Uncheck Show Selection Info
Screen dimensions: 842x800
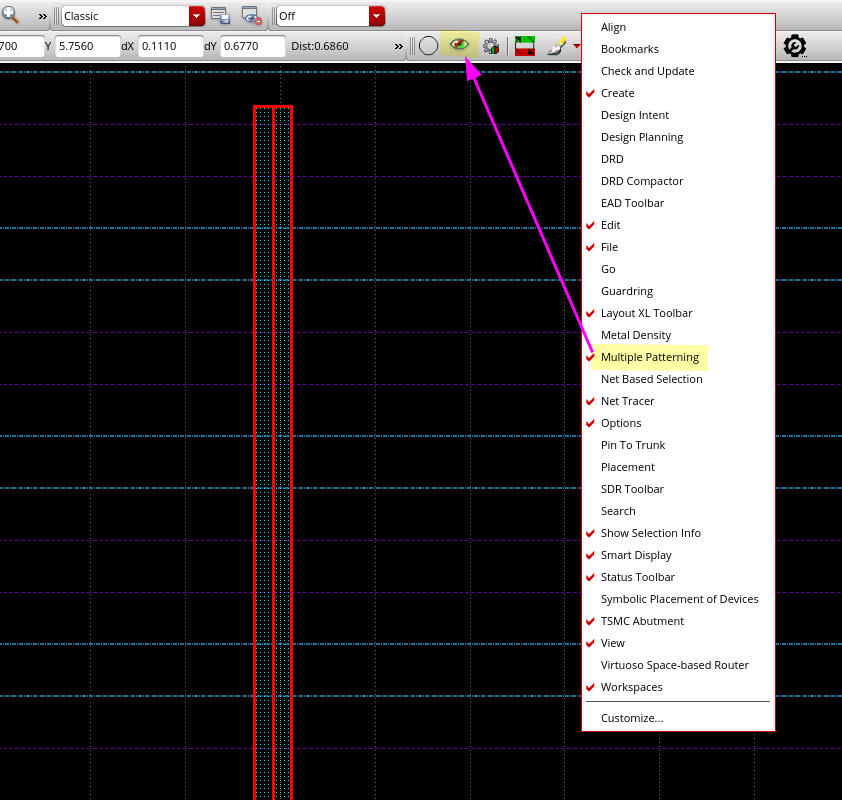click(x=650, y=533)
